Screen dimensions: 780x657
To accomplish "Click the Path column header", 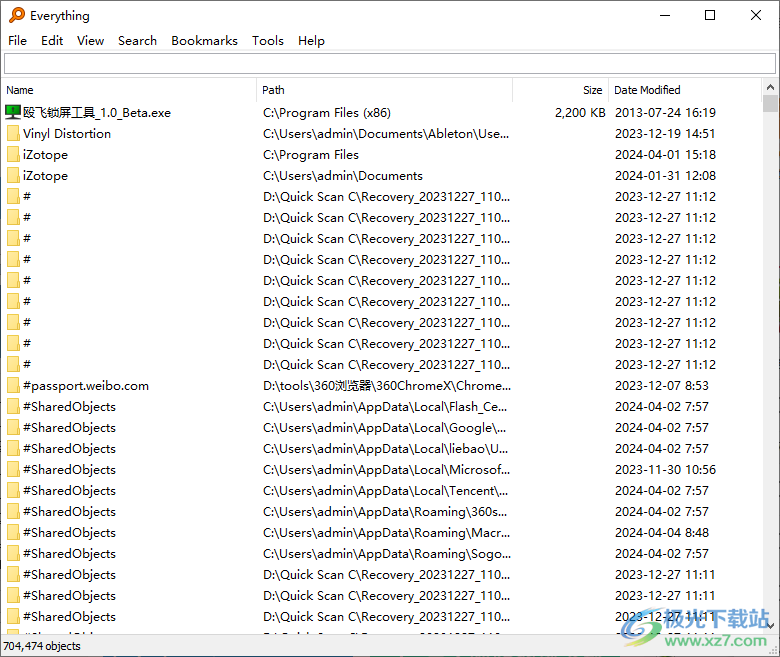I will click(384, 90).
